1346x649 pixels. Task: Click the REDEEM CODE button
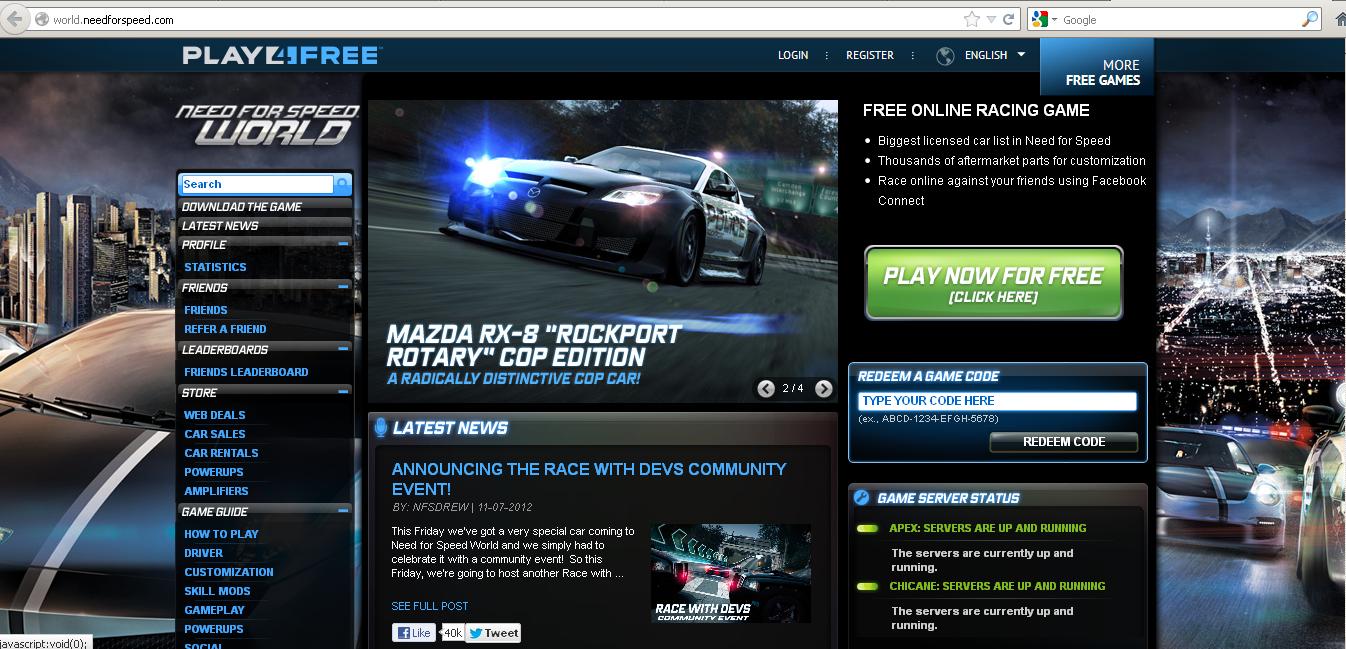click(x=1063, y=442)
